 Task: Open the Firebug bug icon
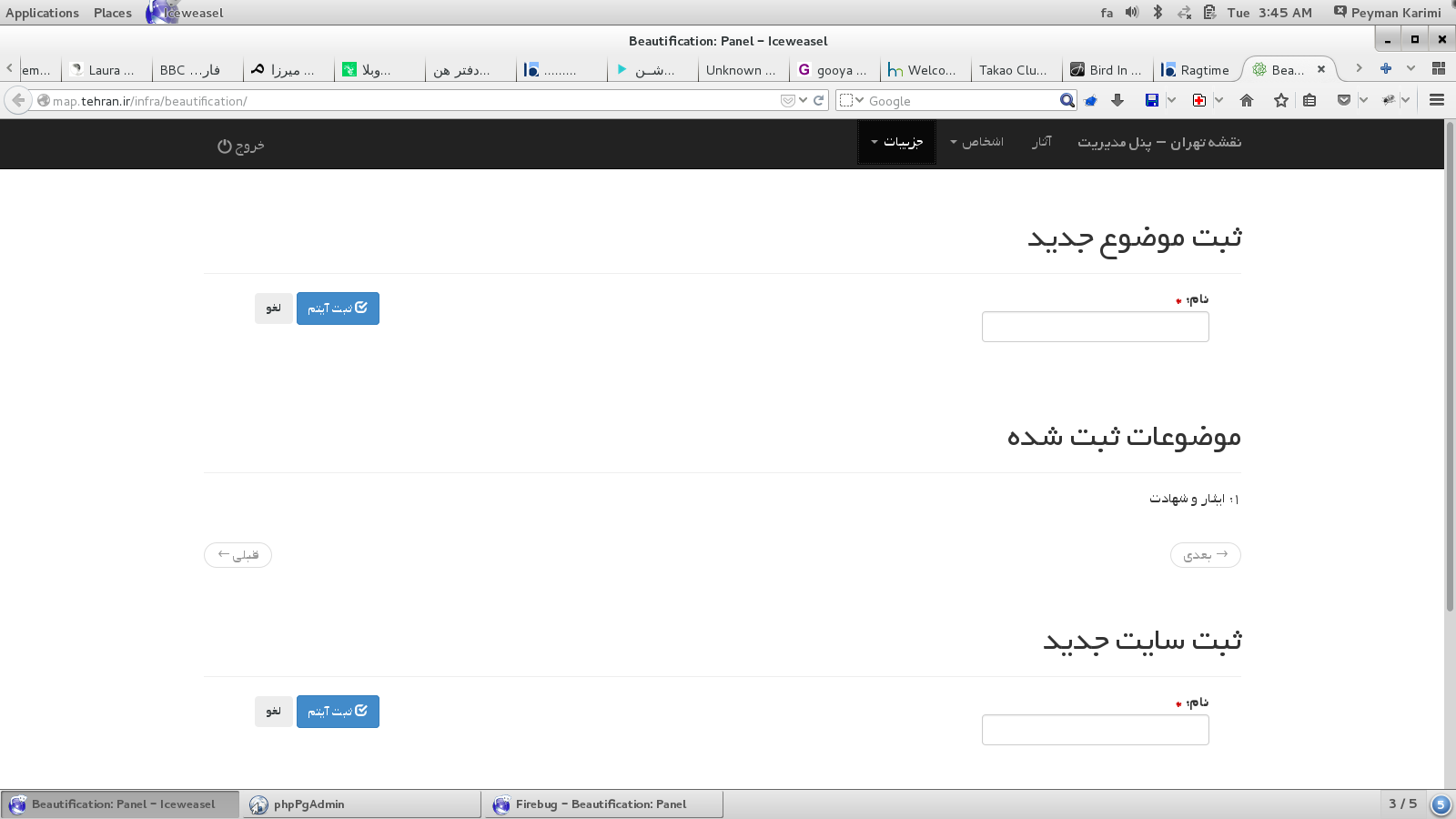coord(1389,101)
